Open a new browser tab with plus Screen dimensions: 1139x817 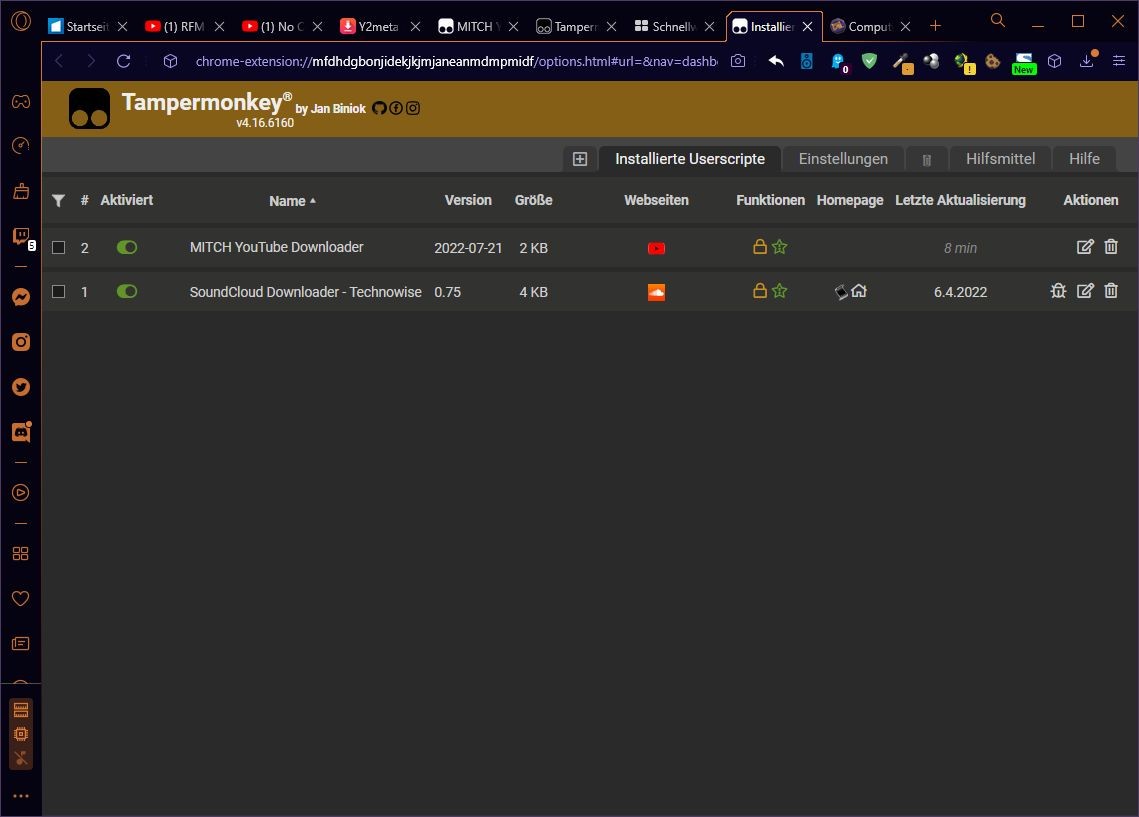click(936, 26)
